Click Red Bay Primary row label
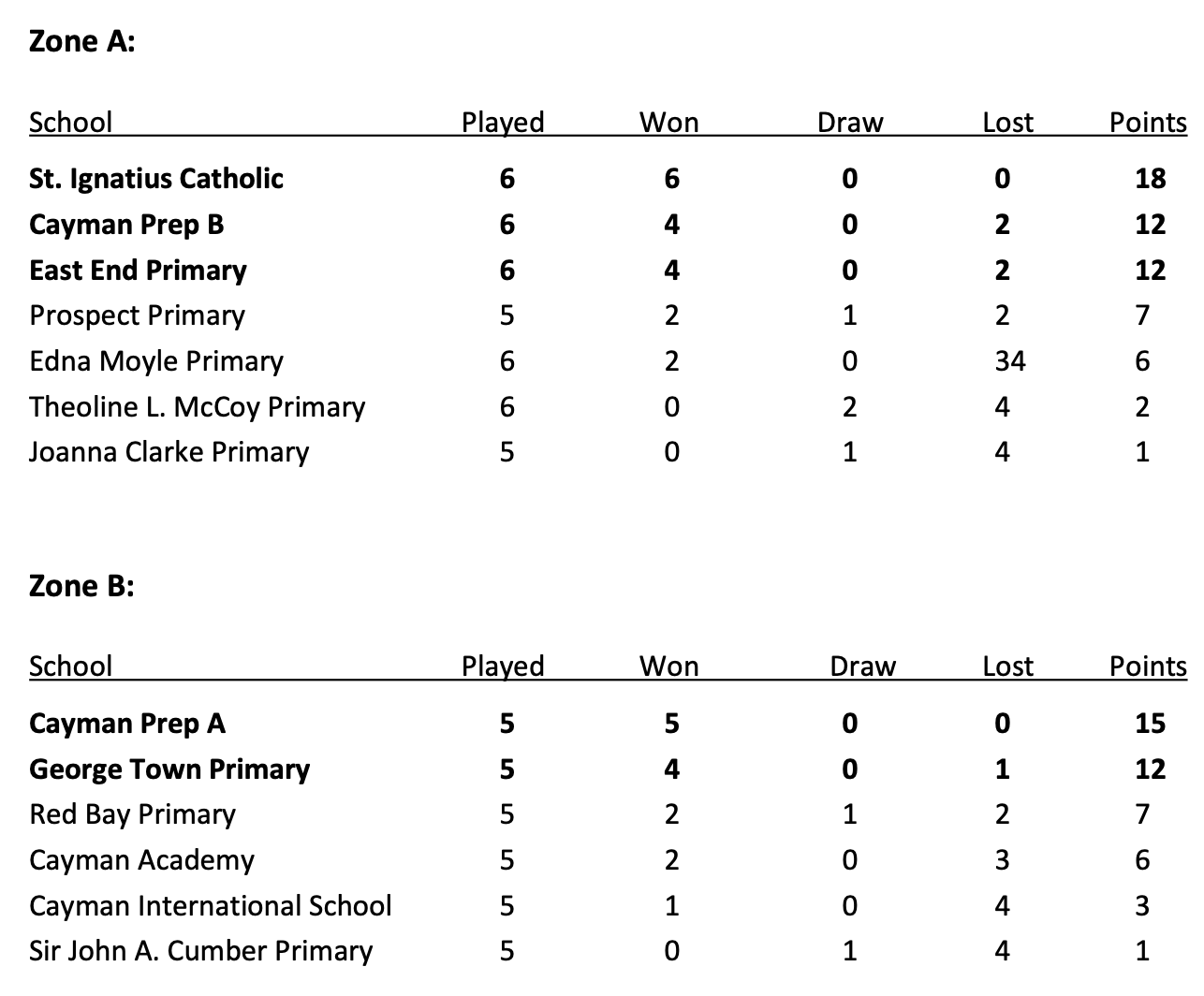 (132, 814)
